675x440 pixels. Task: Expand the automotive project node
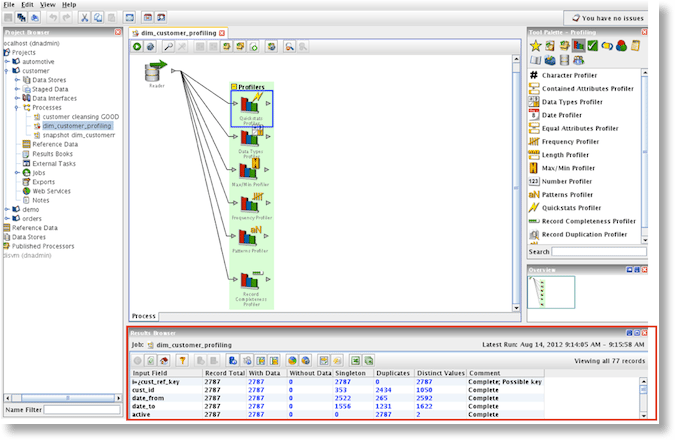coord(7,62)
